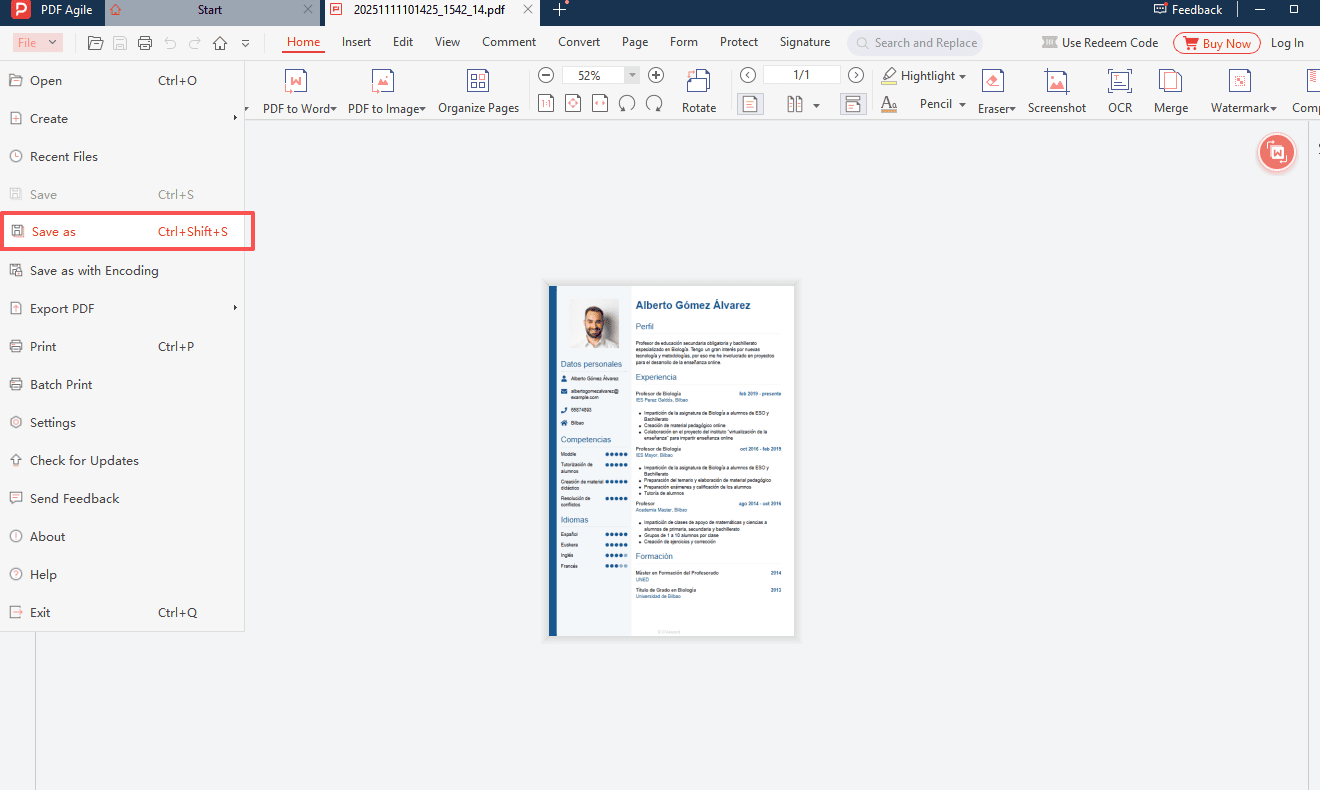Select the actual size 1:1 view icon
This screenshot has width=1320, height=790.
(546, 103)
